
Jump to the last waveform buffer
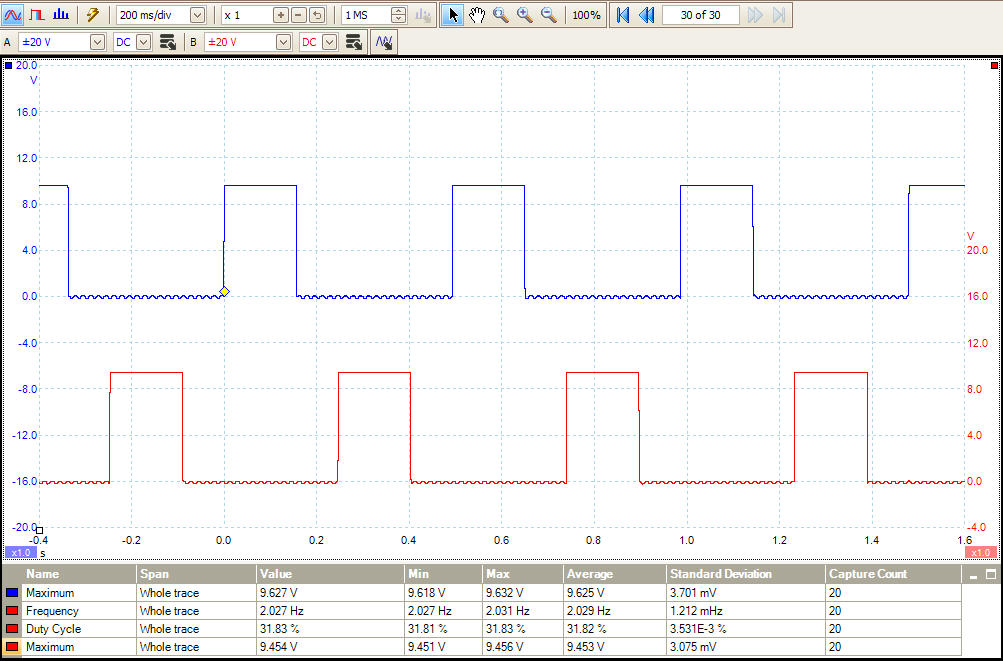coord(778,15)
